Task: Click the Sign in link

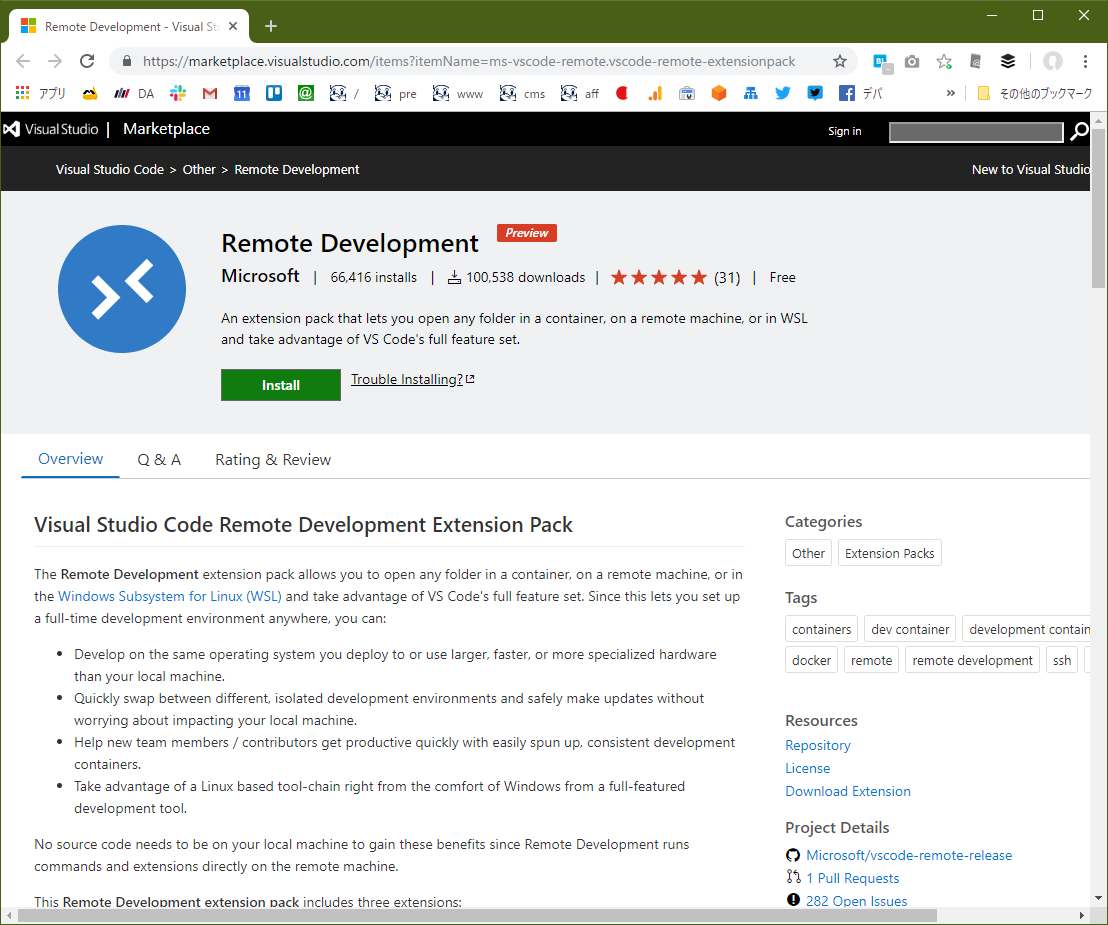Action: click(844, 131)
